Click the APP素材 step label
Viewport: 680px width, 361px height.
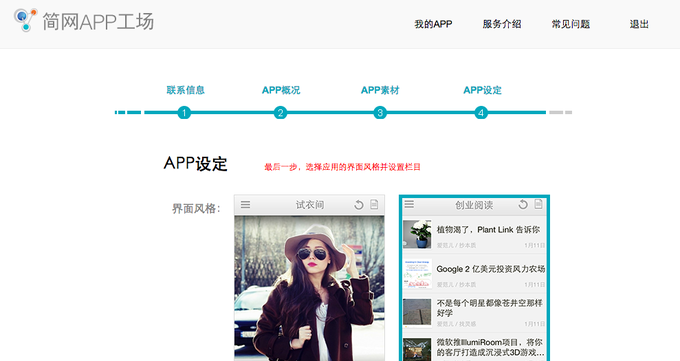(x=380, y=90)
